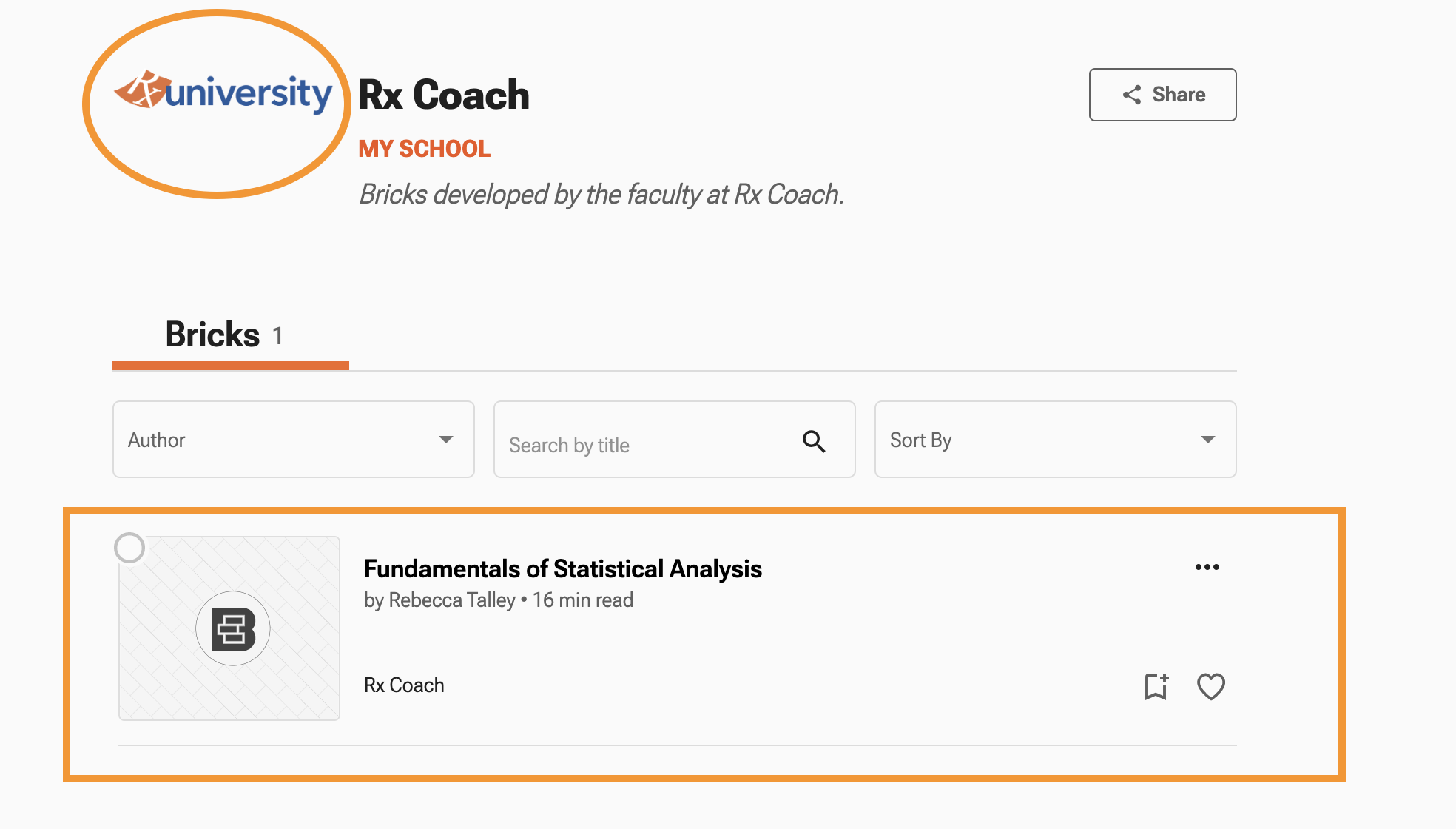Click the Share button
The image size is (1456, 829).
tap(1162, 95)
